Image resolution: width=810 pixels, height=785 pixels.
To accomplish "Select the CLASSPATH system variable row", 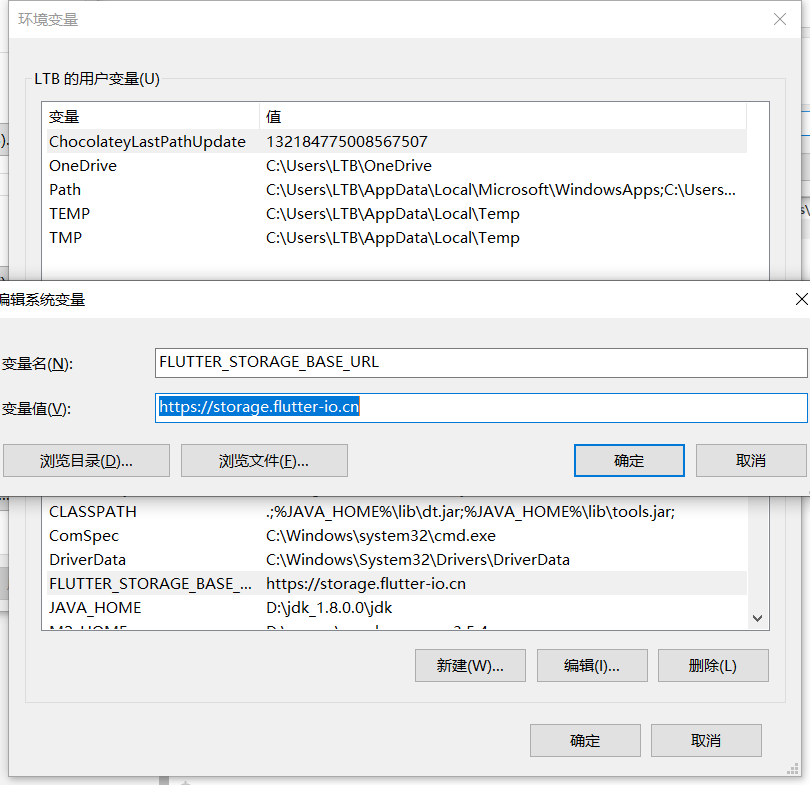I will point(397,512).
